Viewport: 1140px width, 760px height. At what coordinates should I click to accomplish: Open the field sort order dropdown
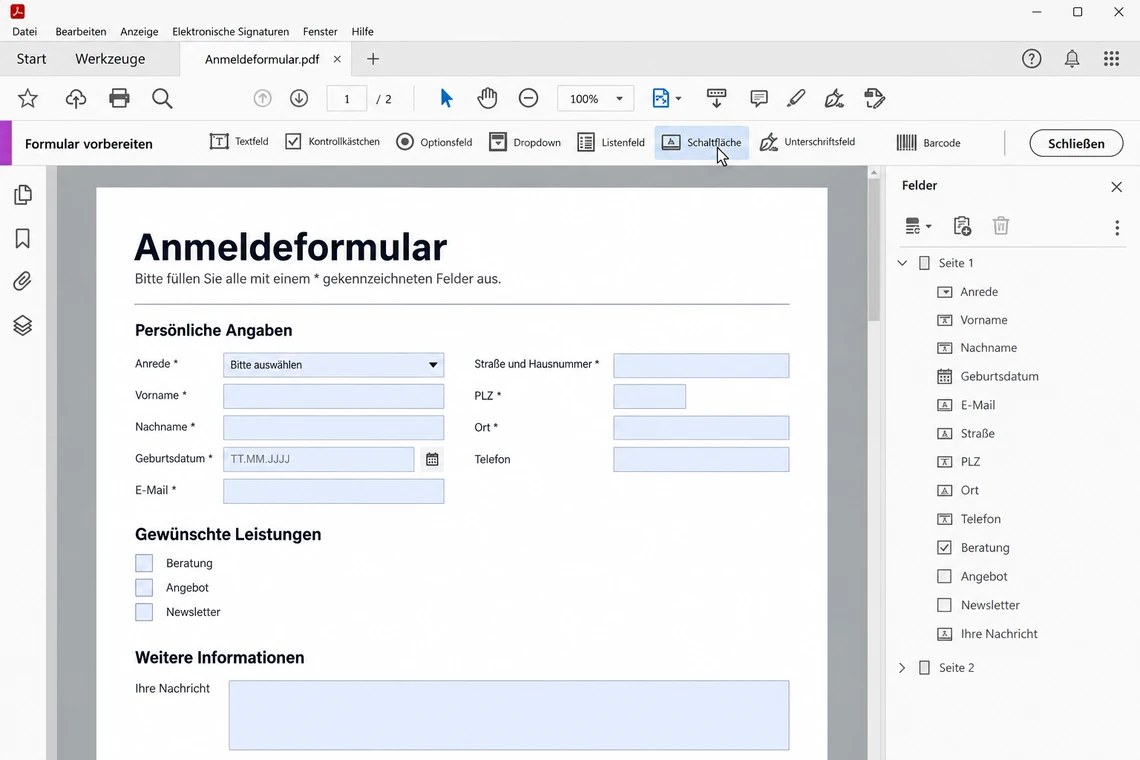[x=918, y=226]
